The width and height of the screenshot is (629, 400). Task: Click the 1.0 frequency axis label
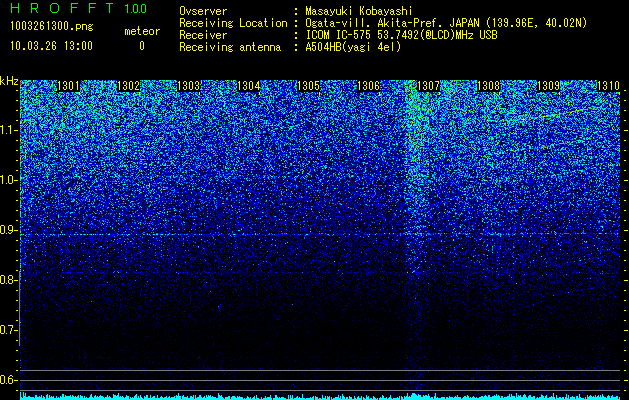tap(8, 180)
